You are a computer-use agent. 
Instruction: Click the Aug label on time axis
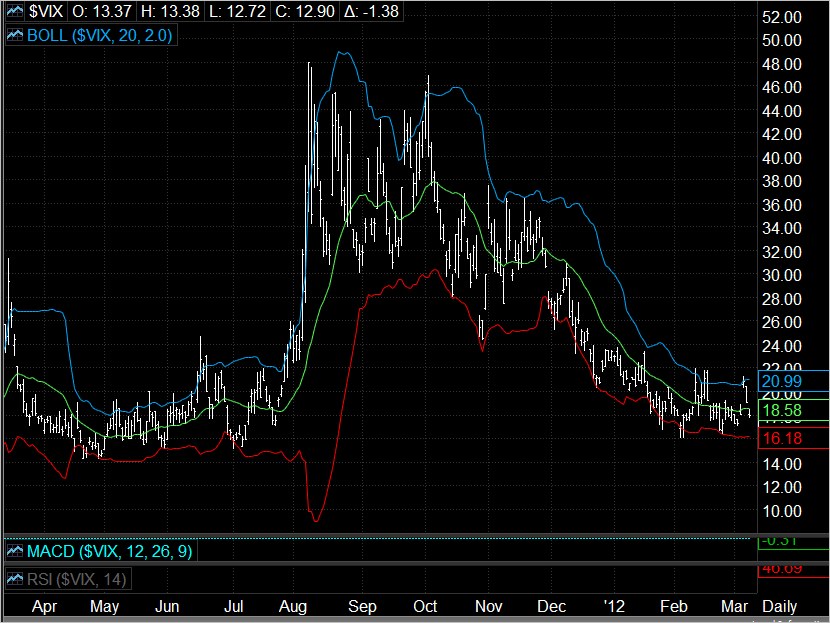[293, 606]
